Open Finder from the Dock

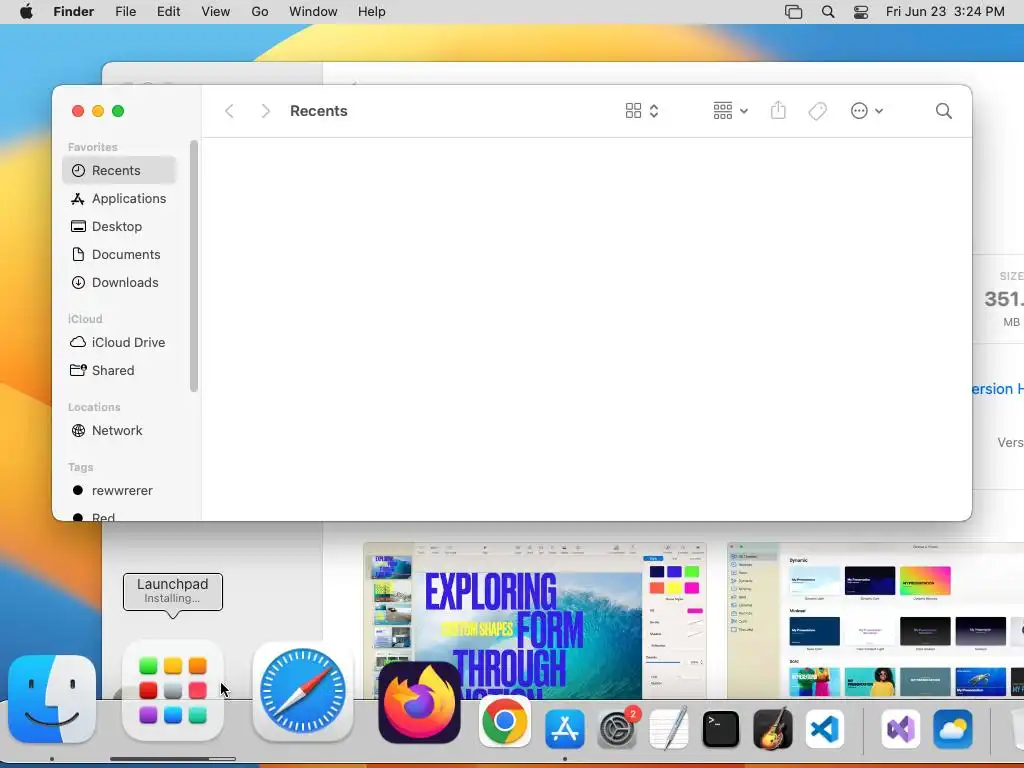(x=52, y=699)
